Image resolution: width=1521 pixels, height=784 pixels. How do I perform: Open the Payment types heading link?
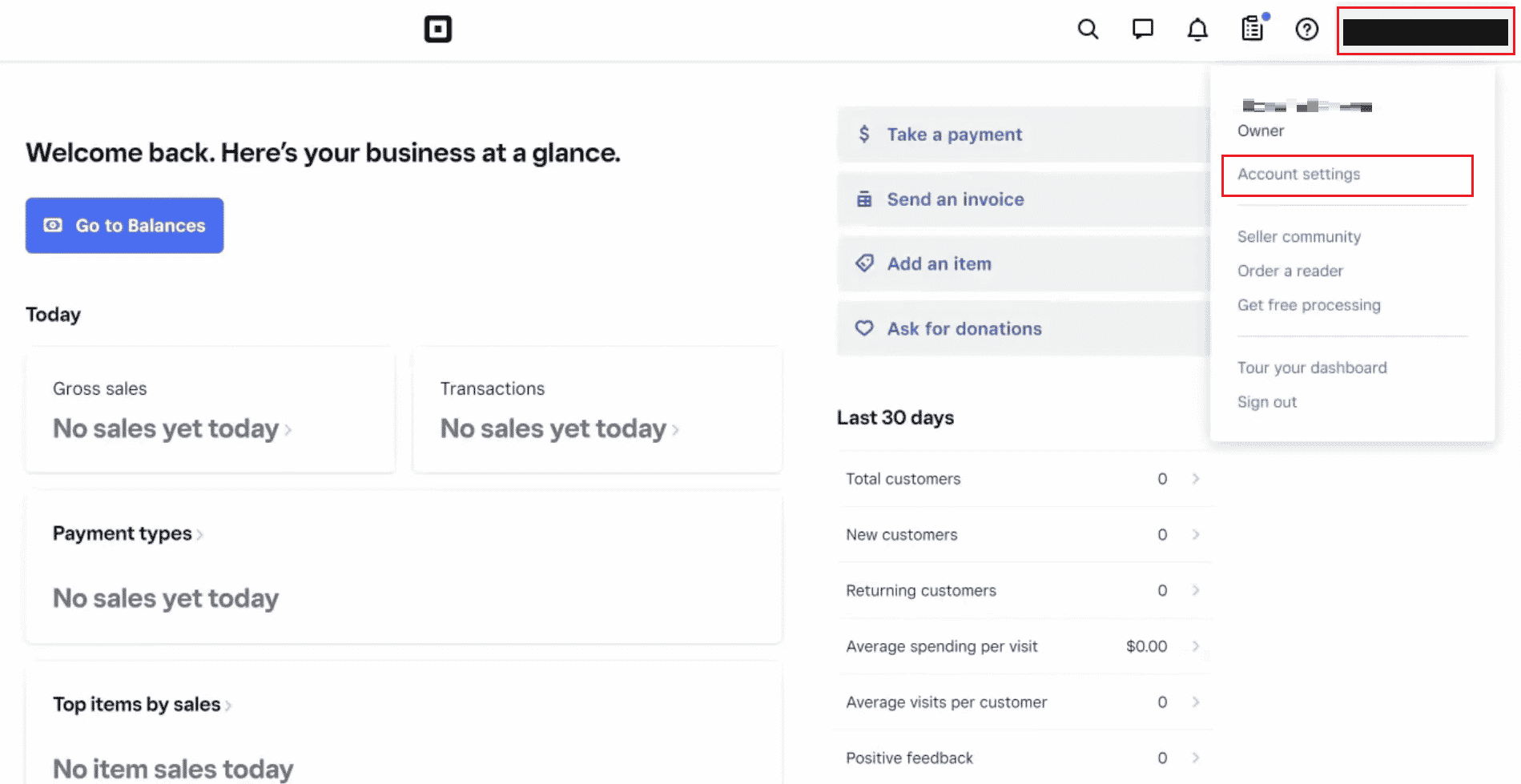[128, 533]
